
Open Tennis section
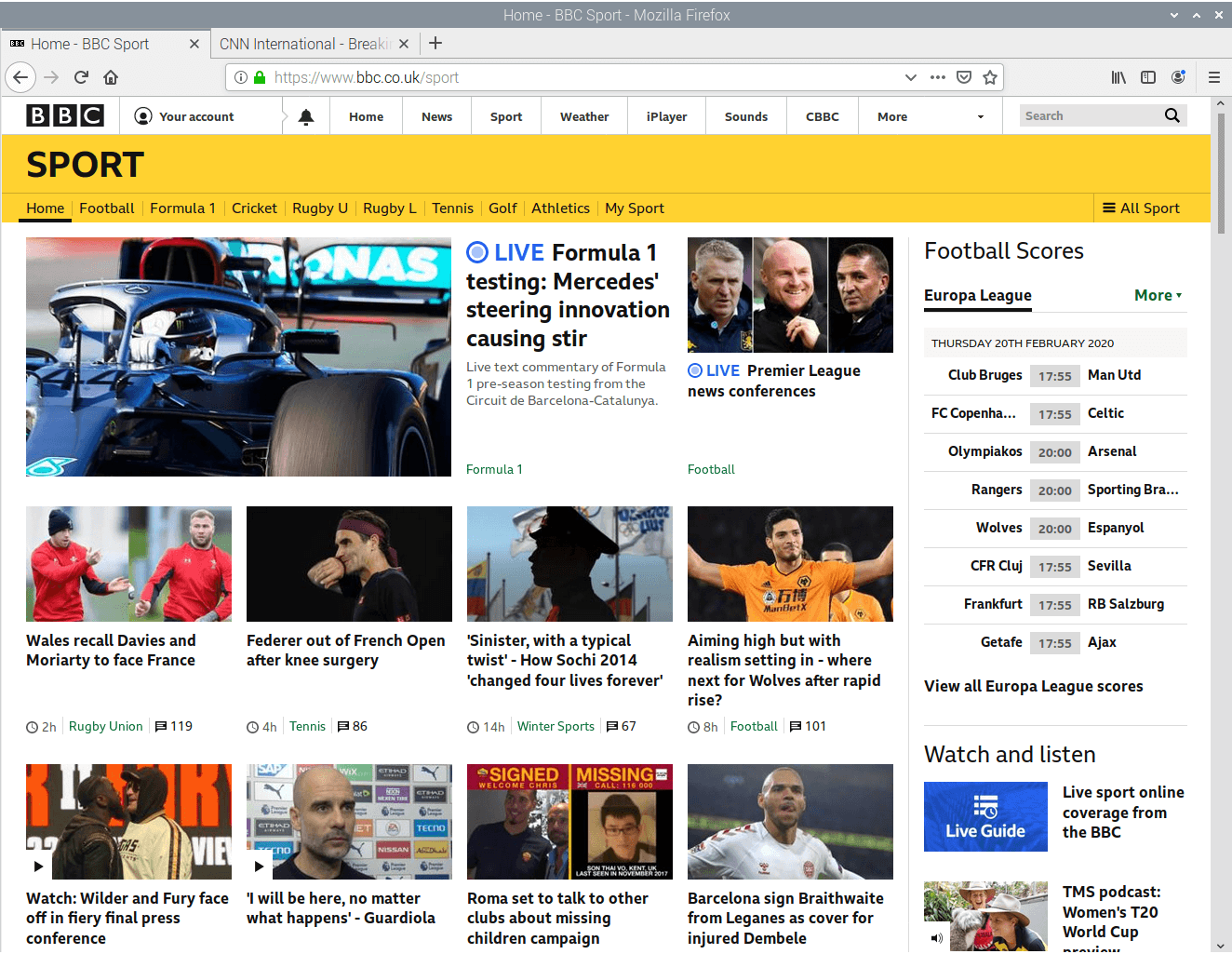[452, 208]
